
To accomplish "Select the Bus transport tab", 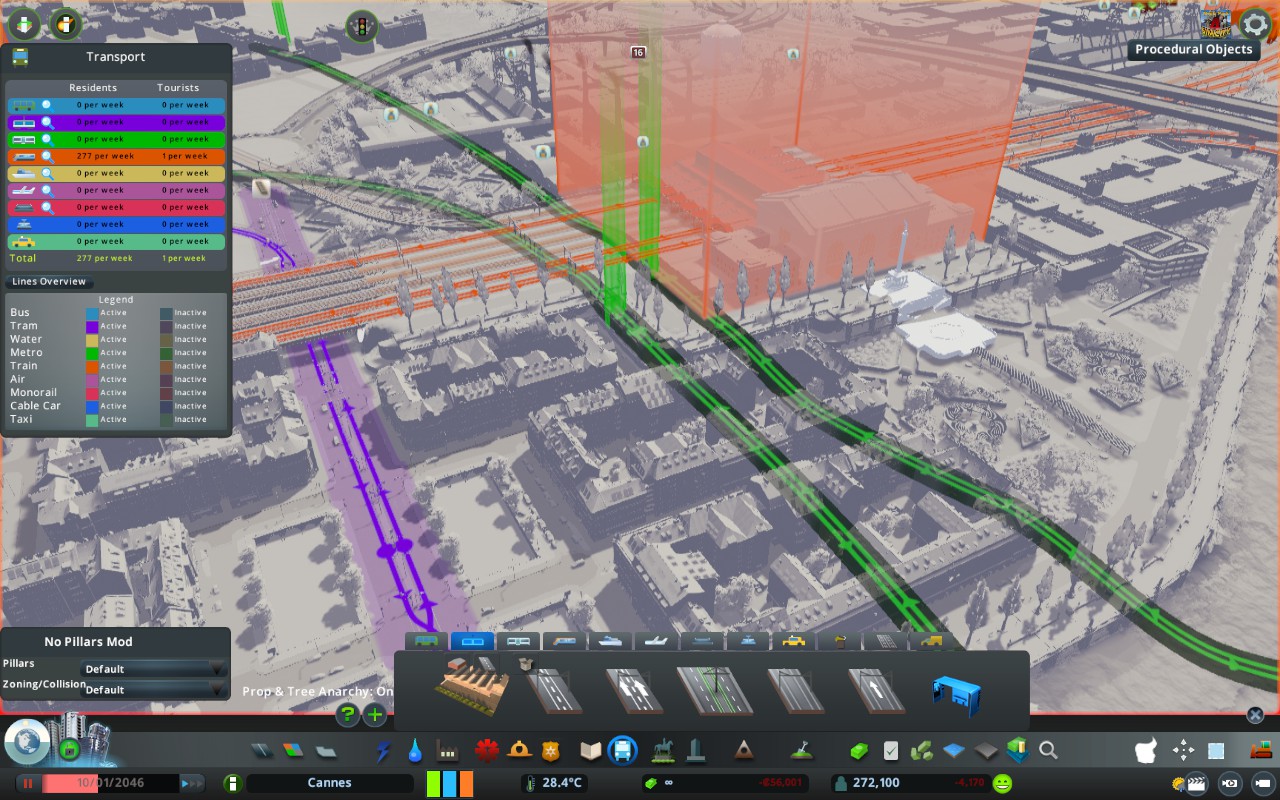I will 427,641.
